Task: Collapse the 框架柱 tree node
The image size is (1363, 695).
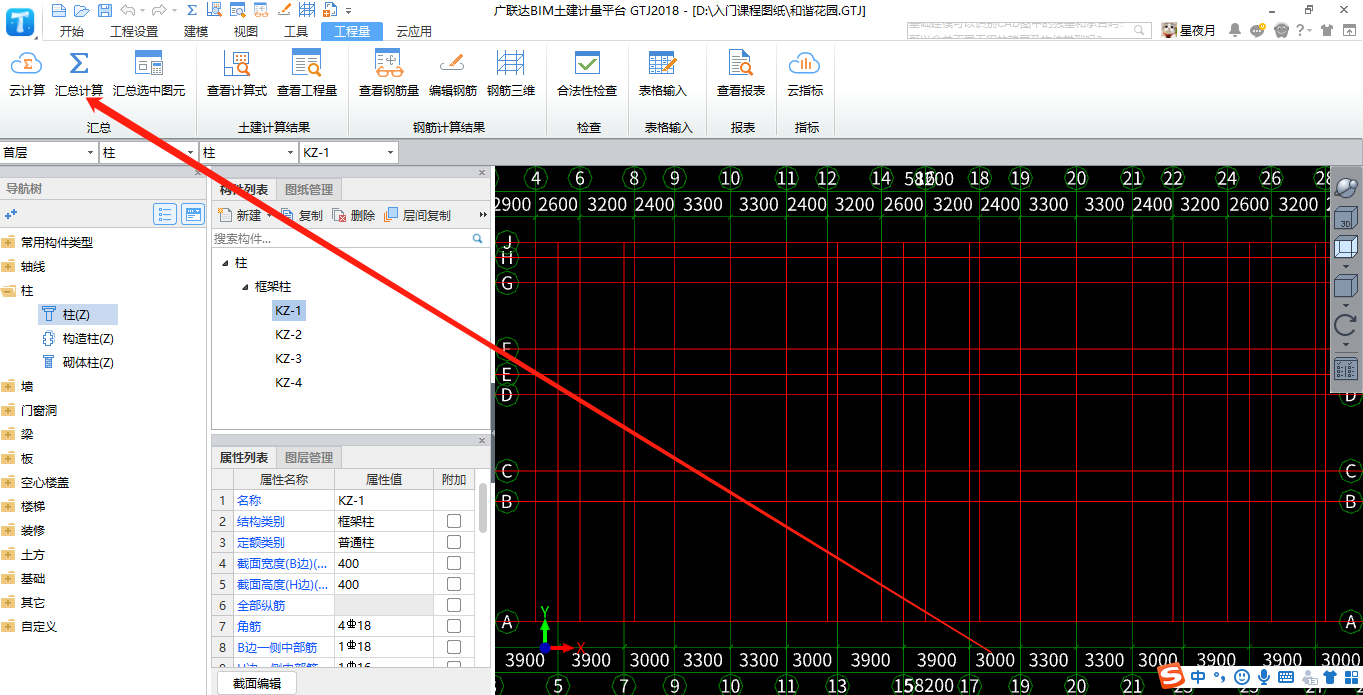Action: [246, 287]
